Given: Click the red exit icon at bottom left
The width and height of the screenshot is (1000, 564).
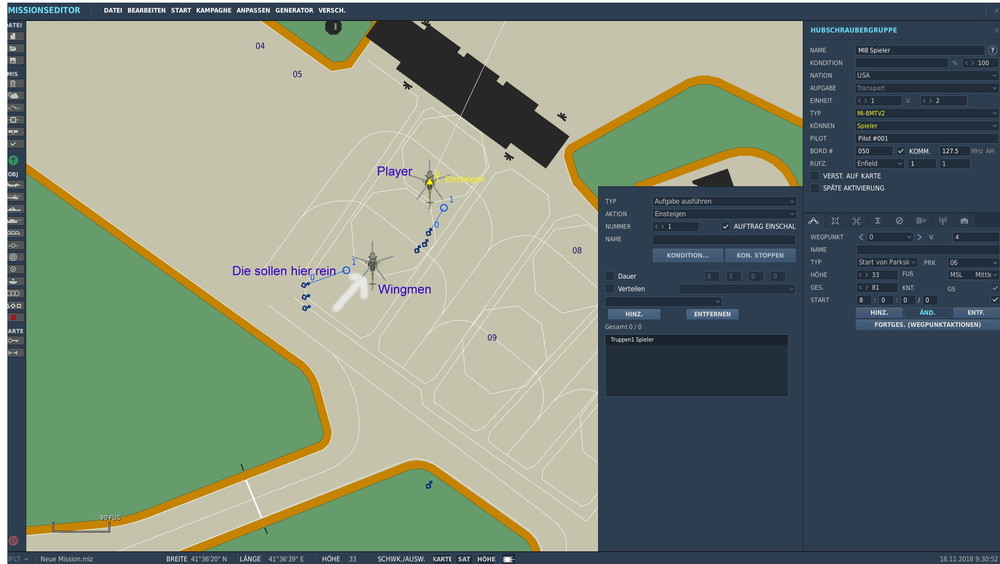Looking at the screenshot, I should coord(13,541).
